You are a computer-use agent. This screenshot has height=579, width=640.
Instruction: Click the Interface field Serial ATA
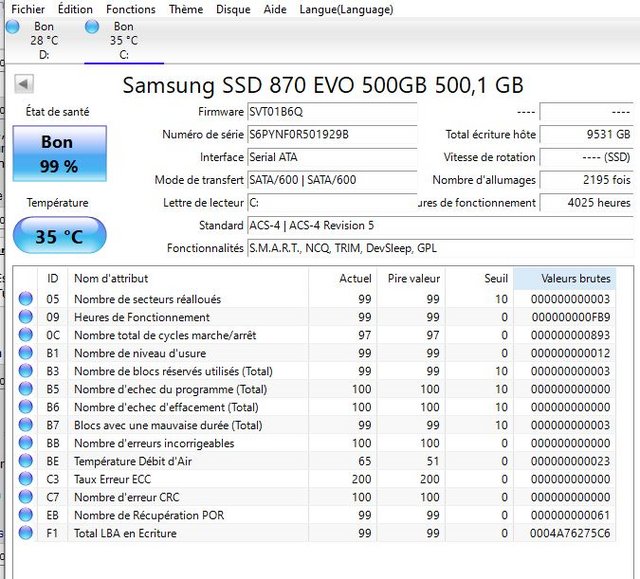(x=332, y=157)
